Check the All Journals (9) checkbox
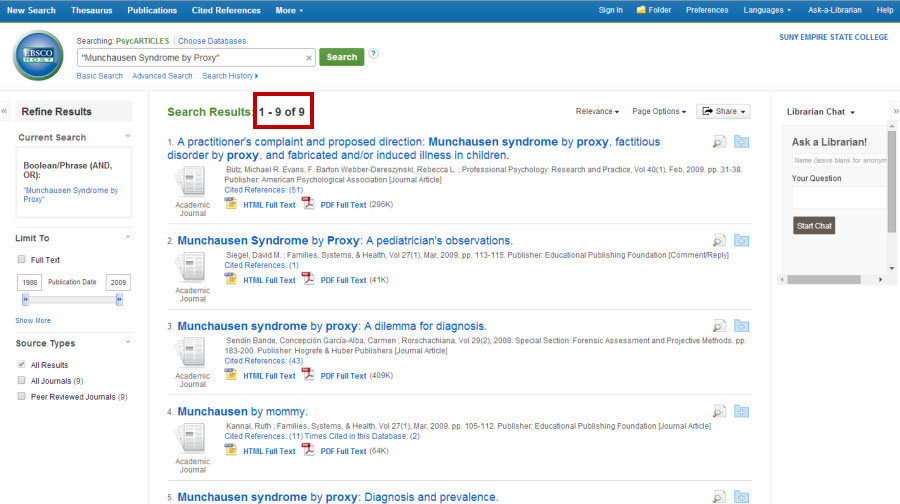The height and width of the screenshot is (504, 900). click(x=22, y=381)
